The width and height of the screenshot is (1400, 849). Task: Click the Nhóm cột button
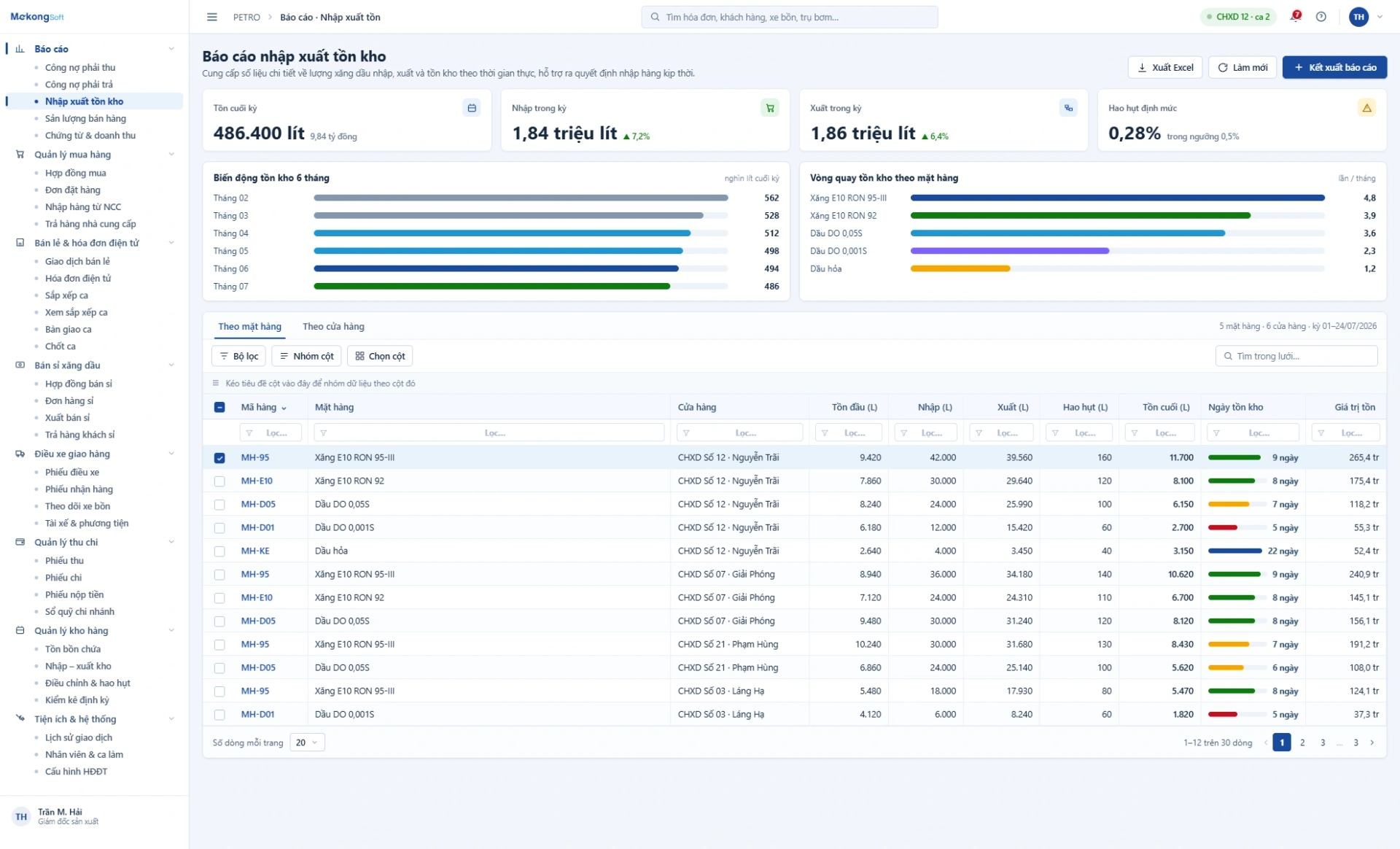pos(307,356)
